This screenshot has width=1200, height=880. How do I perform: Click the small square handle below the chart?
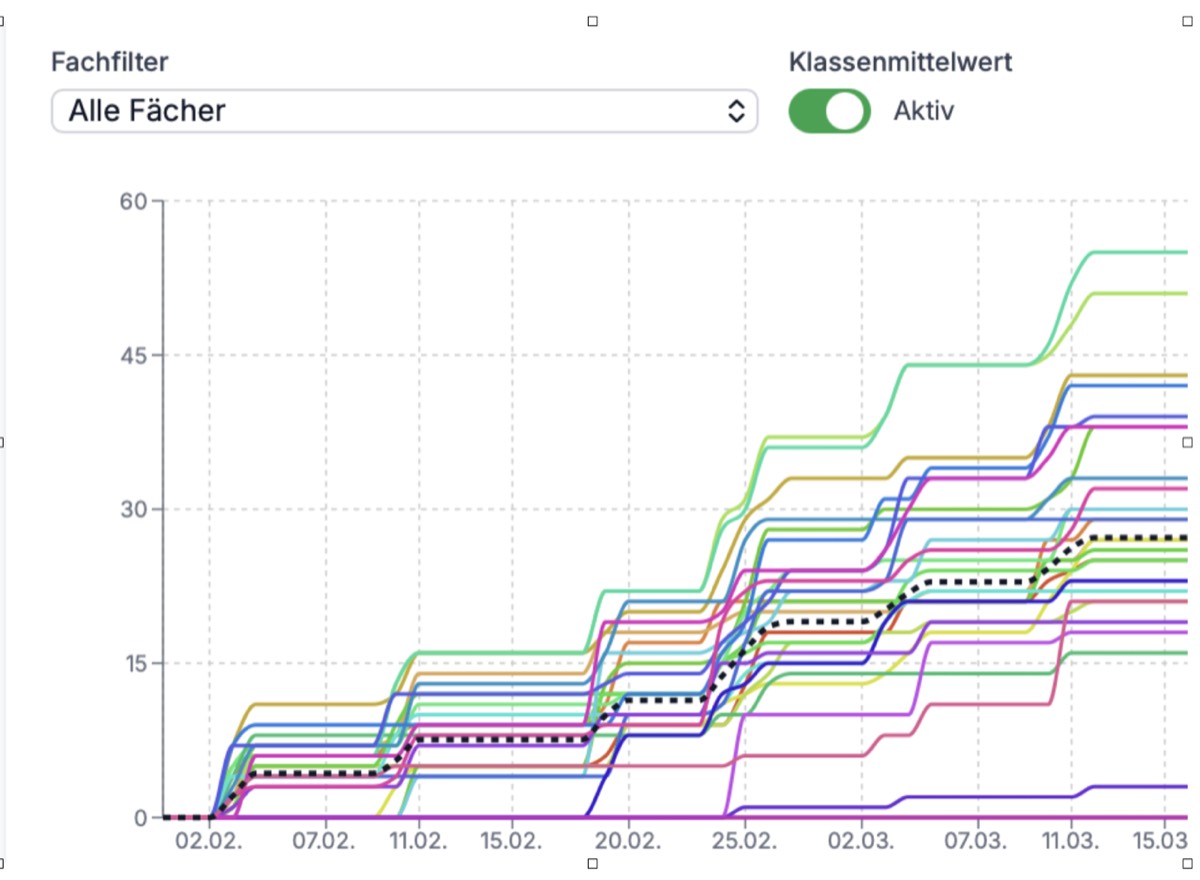point(595,862)
